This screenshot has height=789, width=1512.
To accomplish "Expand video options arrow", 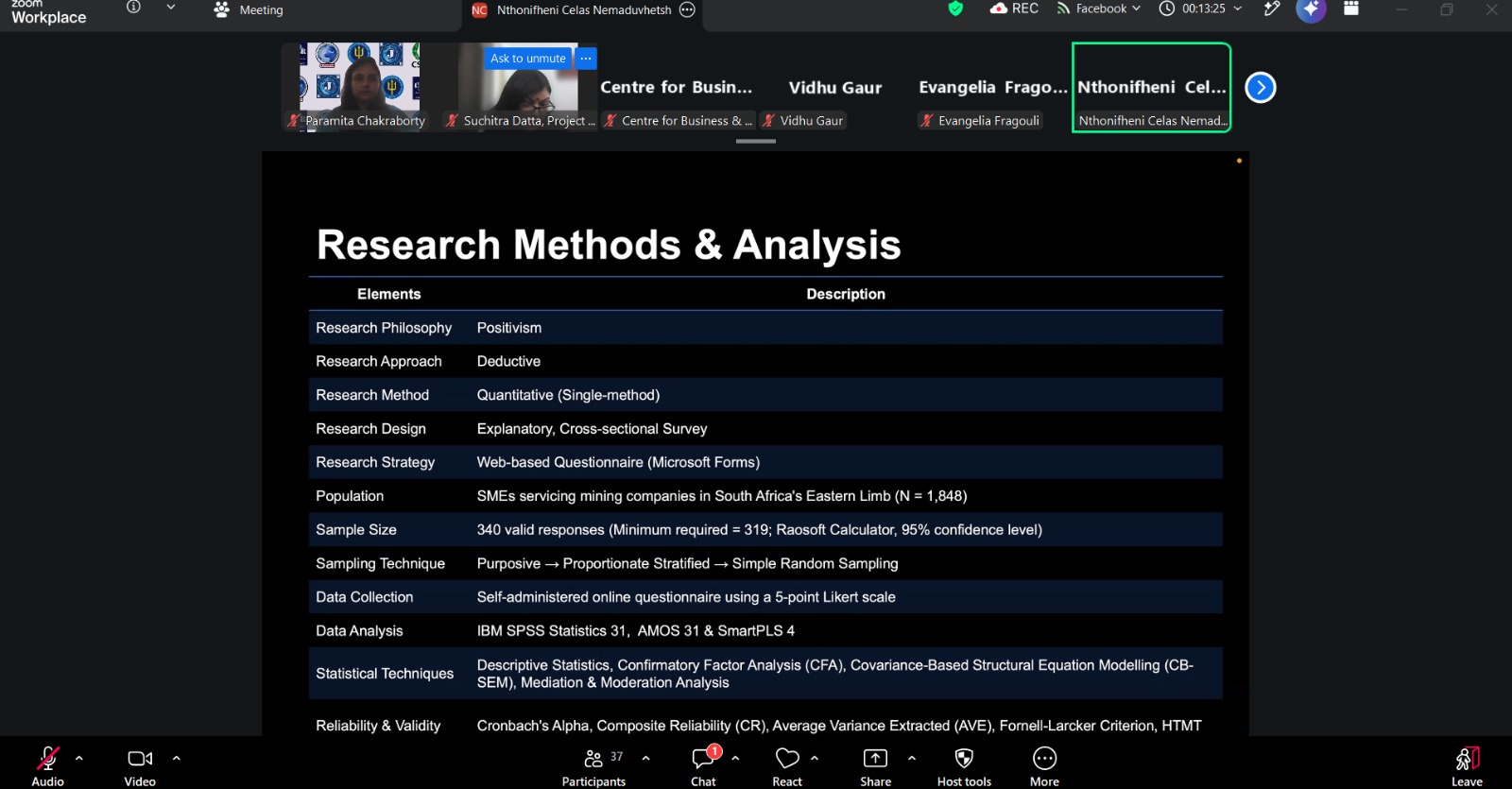I will pyautogui.click(x=176, y=758).
